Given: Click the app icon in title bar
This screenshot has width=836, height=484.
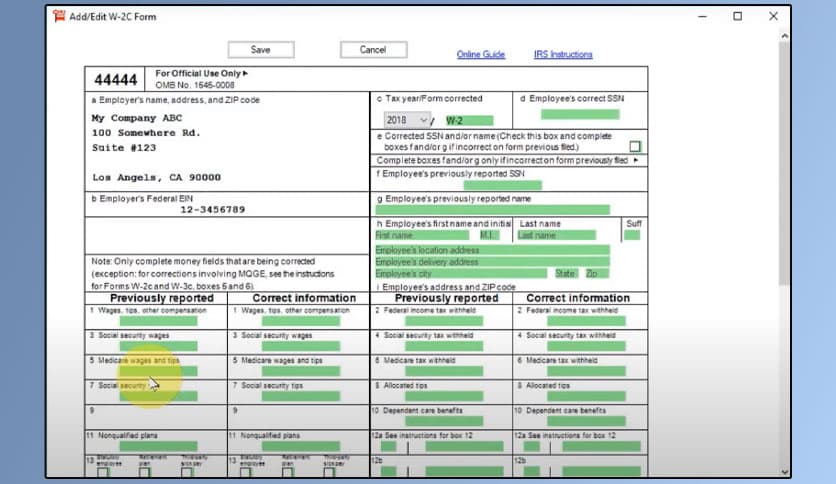Looking at the screenshot, I should [58, 16].
